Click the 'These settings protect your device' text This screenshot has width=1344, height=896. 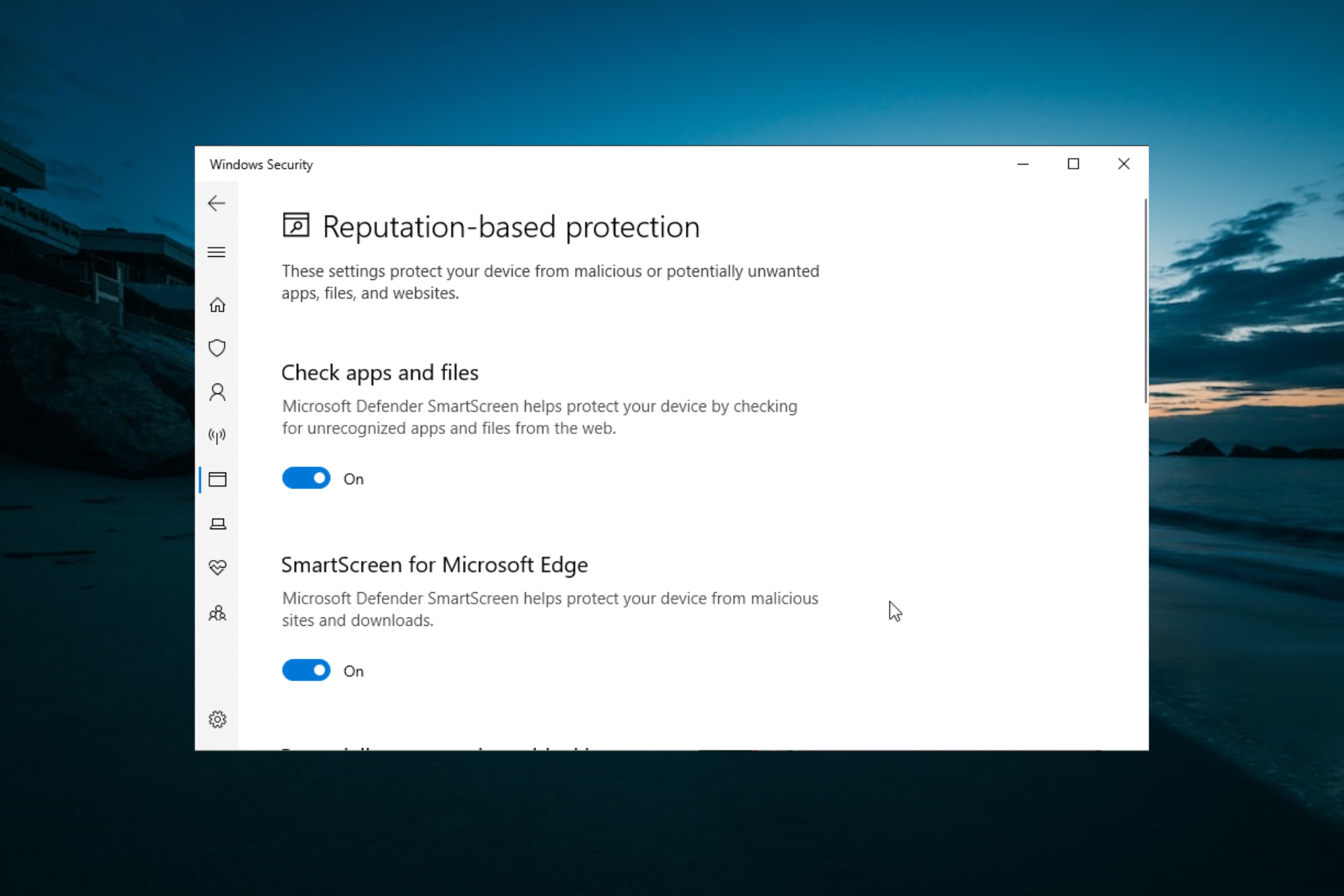coord(550,282)
